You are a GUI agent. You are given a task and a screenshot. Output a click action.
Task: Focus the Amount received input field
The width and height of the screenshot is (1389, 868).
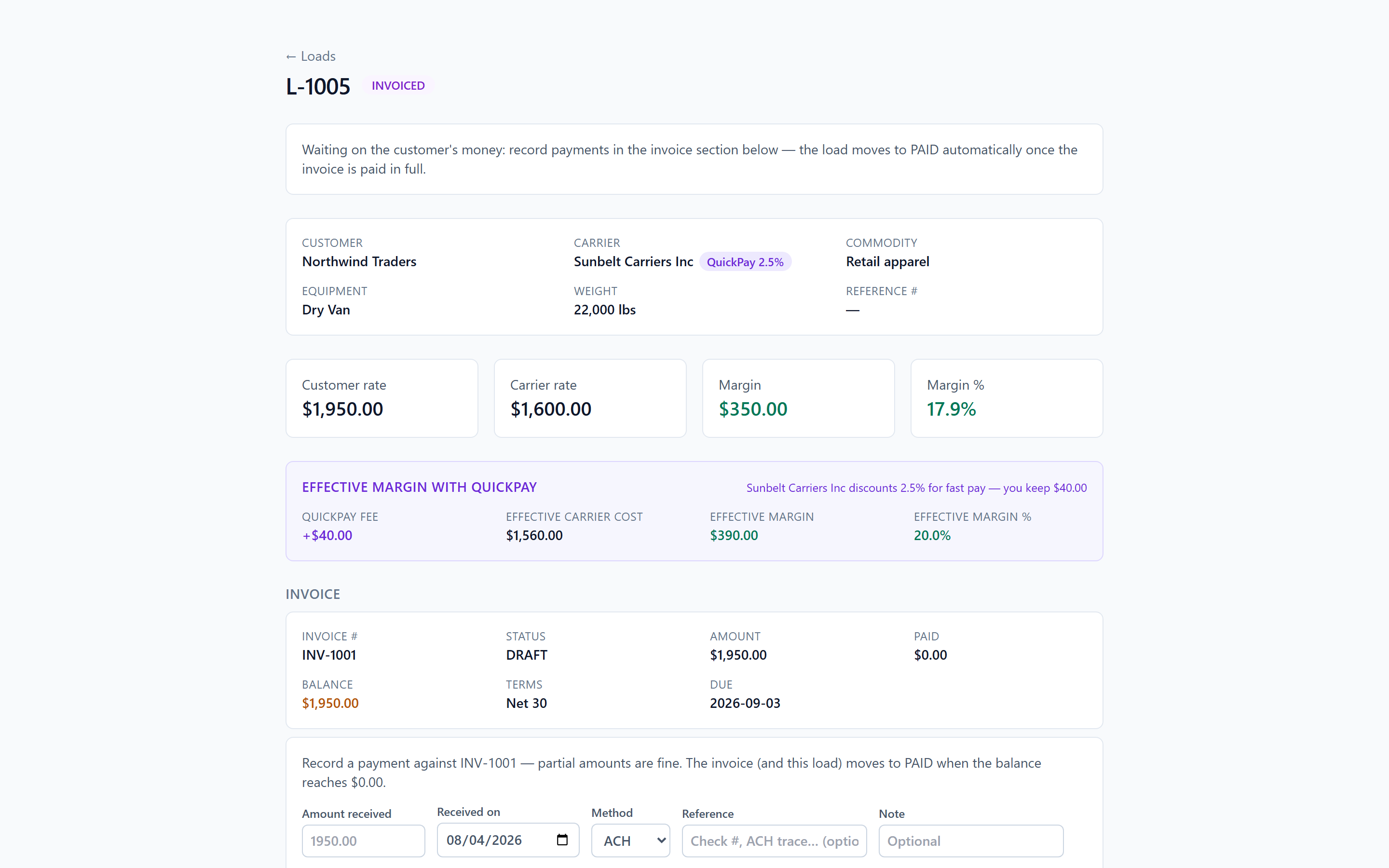(x=363, y=841)
